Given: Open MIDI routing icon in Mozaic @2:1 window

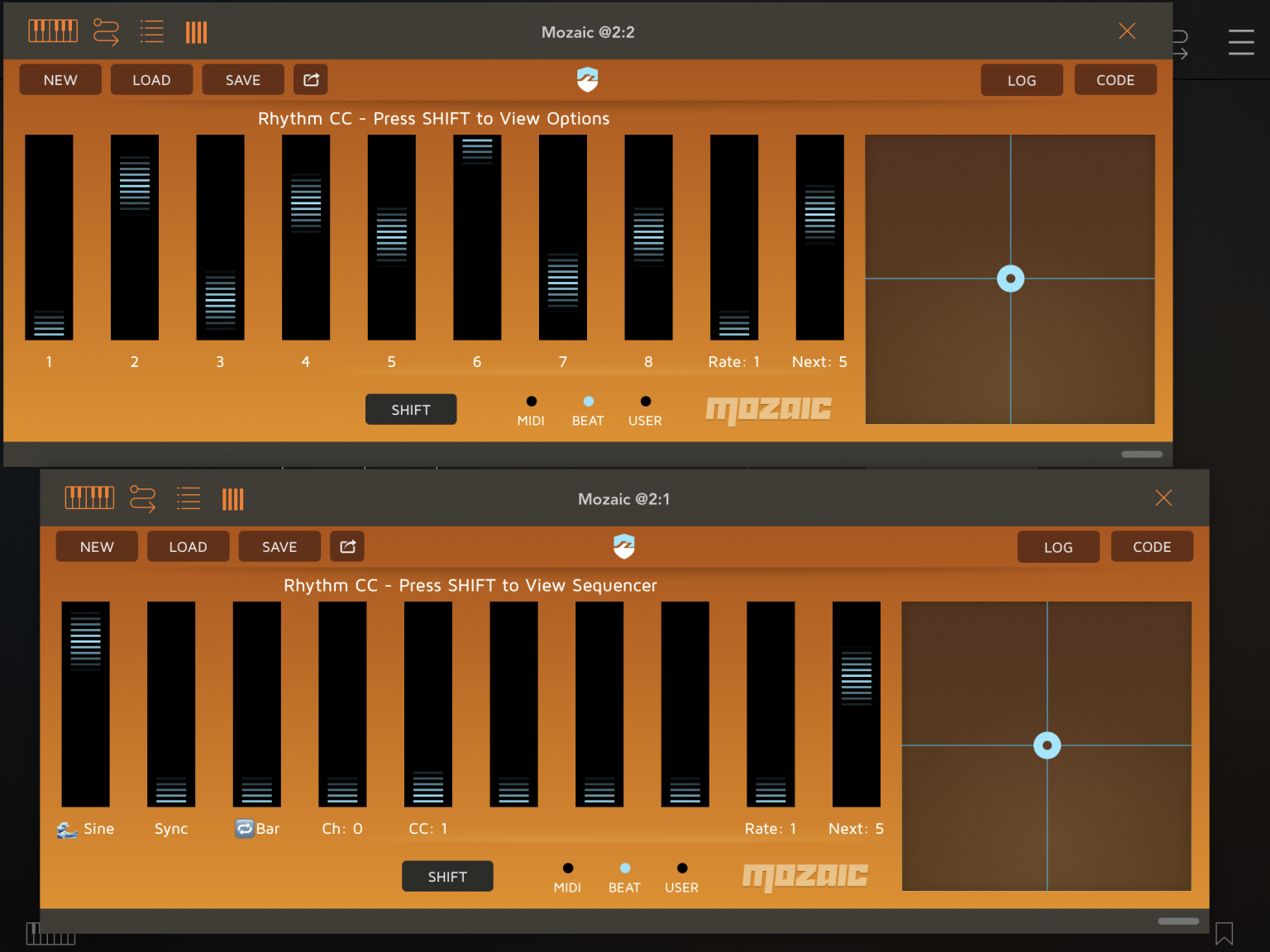Looking at the screenshot, I should (142, 498).
